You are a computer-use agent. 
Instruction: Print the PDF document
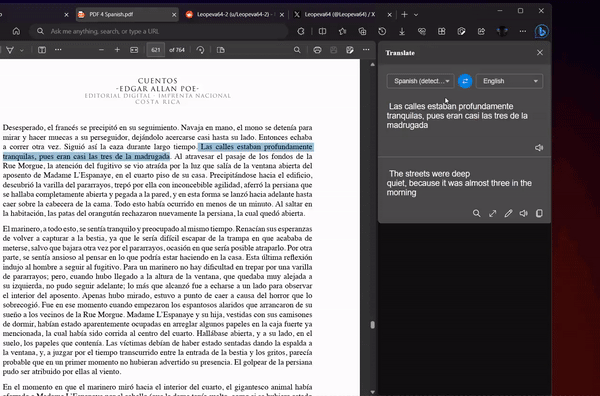pos(317,50)
